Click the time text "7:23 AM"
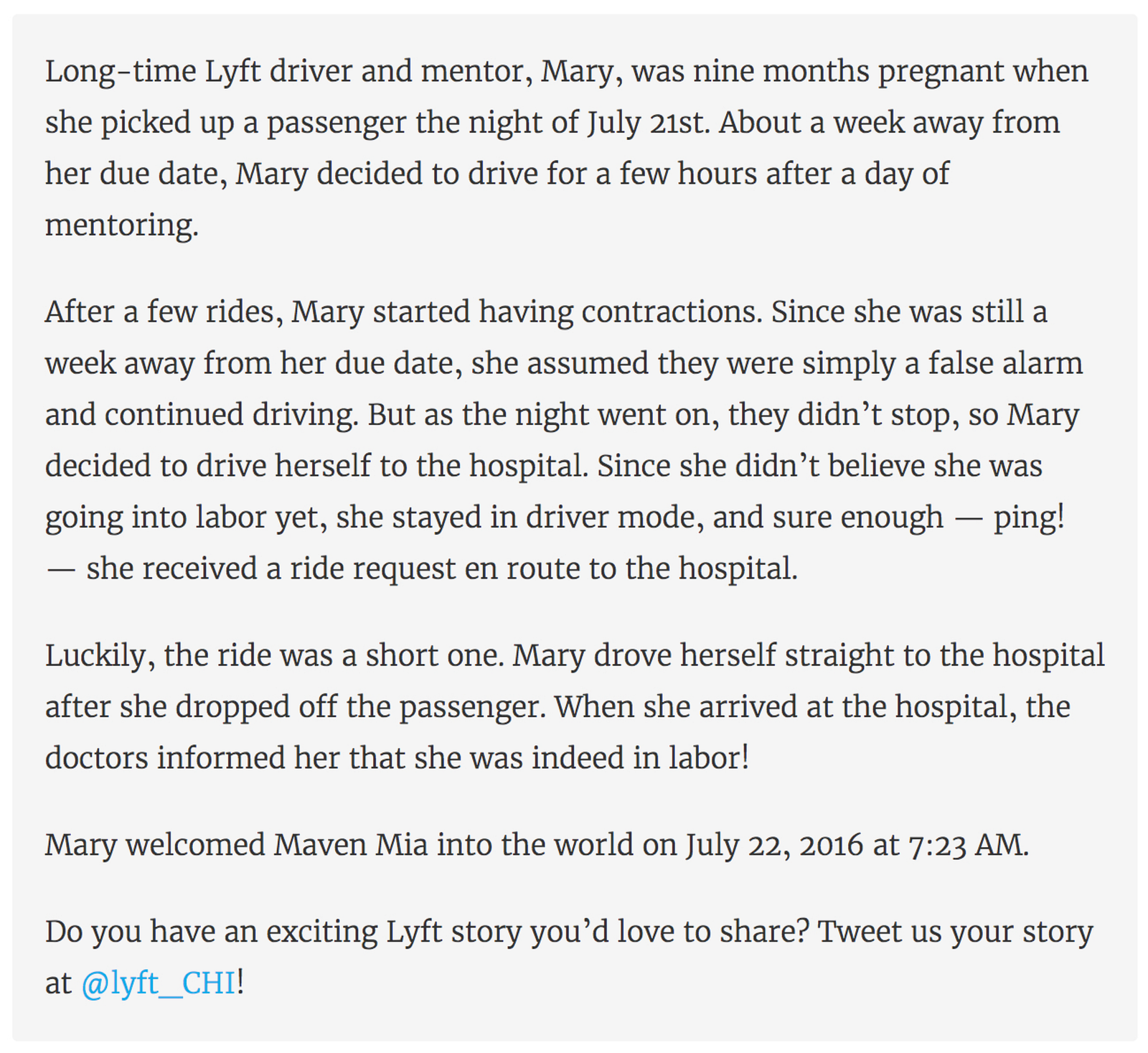Viewport: 1148px width, 1053px height. pos(967,845)
